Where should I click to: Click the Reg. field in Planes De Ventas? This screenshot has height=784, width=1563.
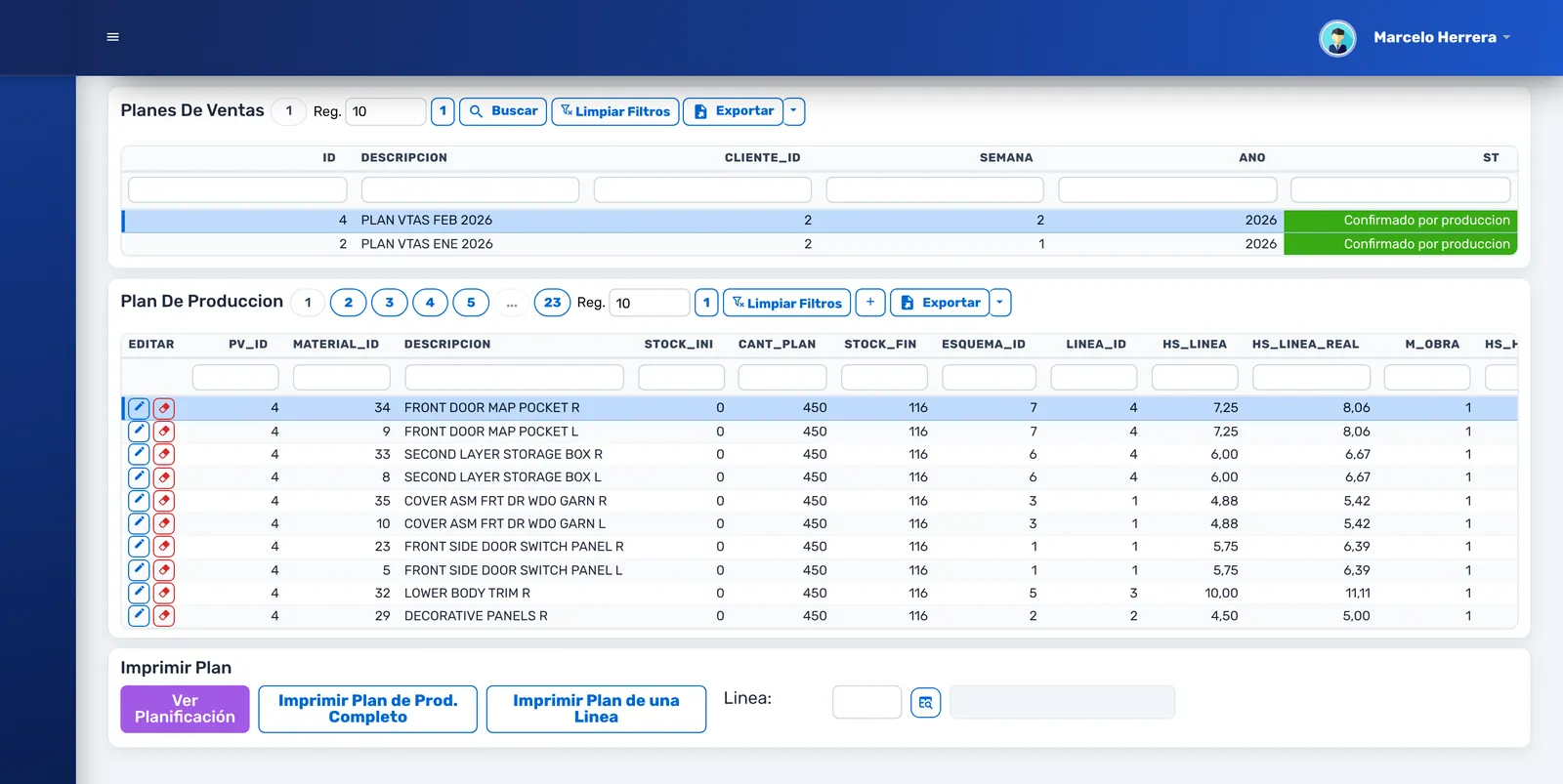[386, 111]
